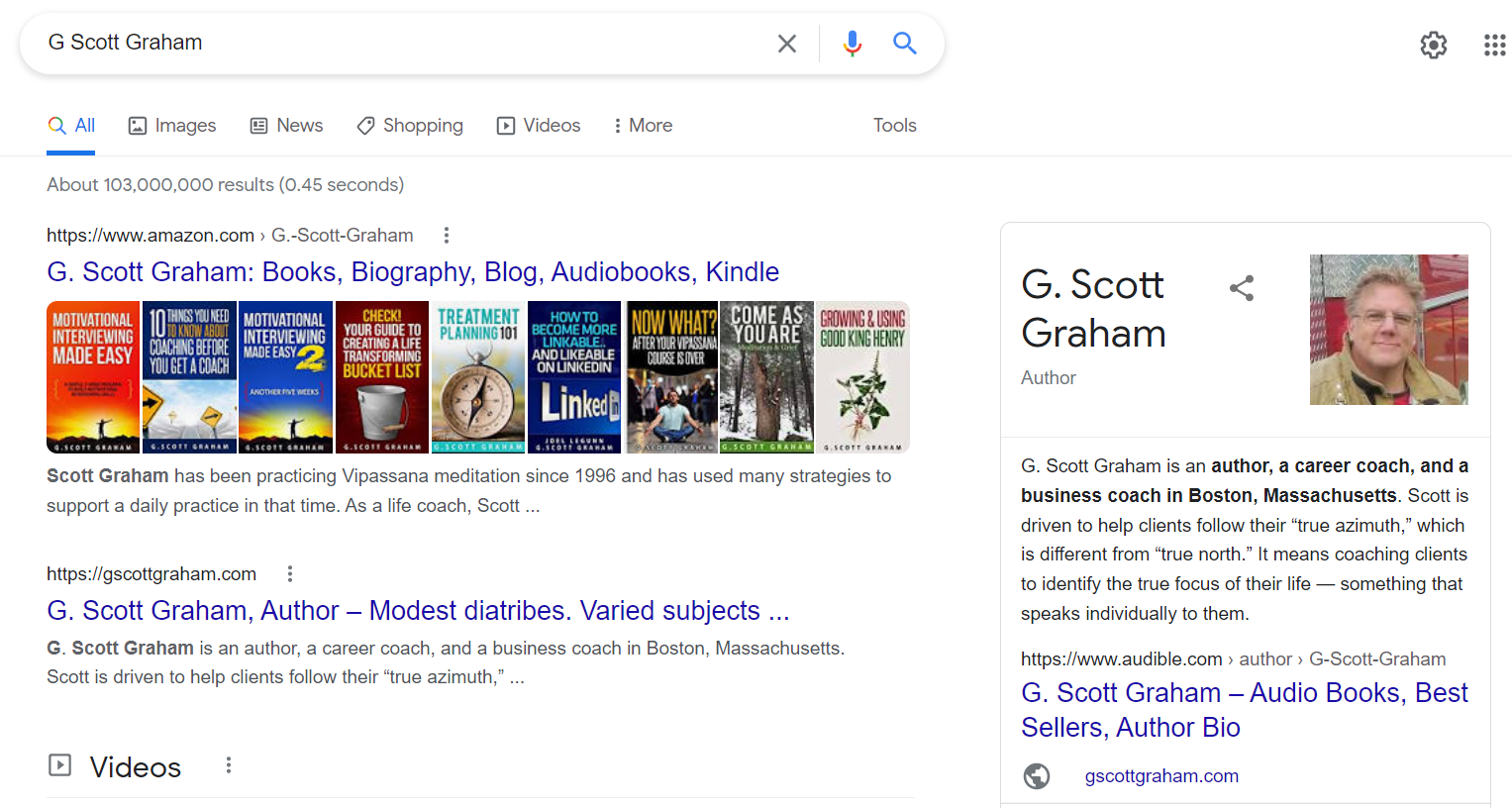Click the About 103,000,000 results text
Screen dimensions: 1512x808
click(226, 185)
